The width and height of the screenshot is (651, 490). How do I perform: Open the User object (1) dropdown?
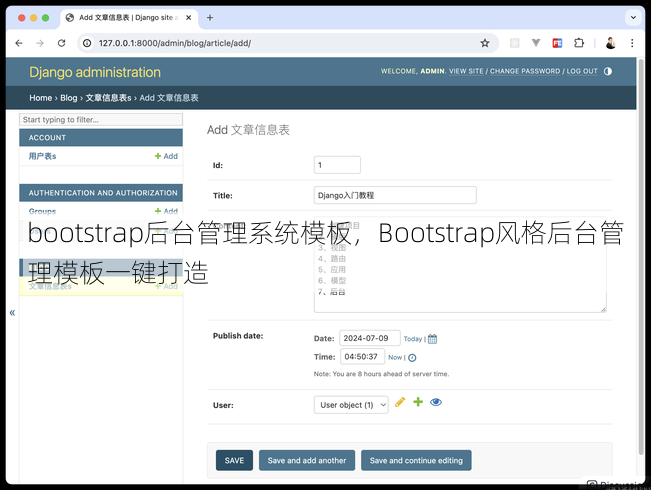pyautogui.click(x=351, y=405)
